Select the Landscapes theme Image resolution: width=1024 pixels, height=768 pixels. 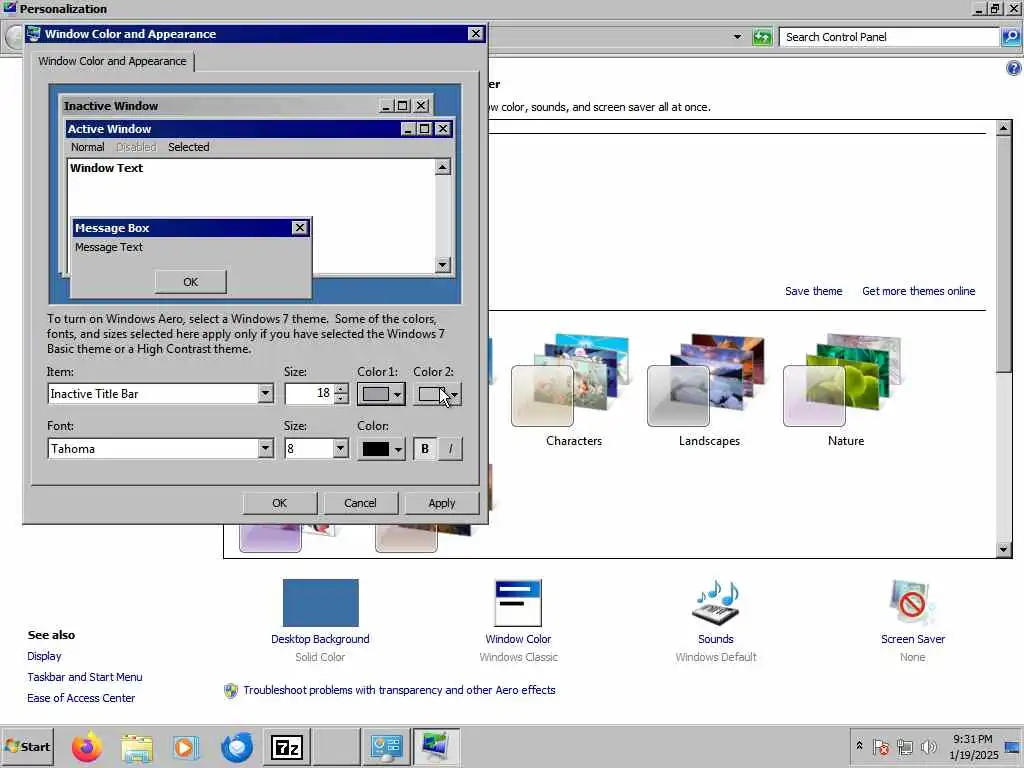709,391
